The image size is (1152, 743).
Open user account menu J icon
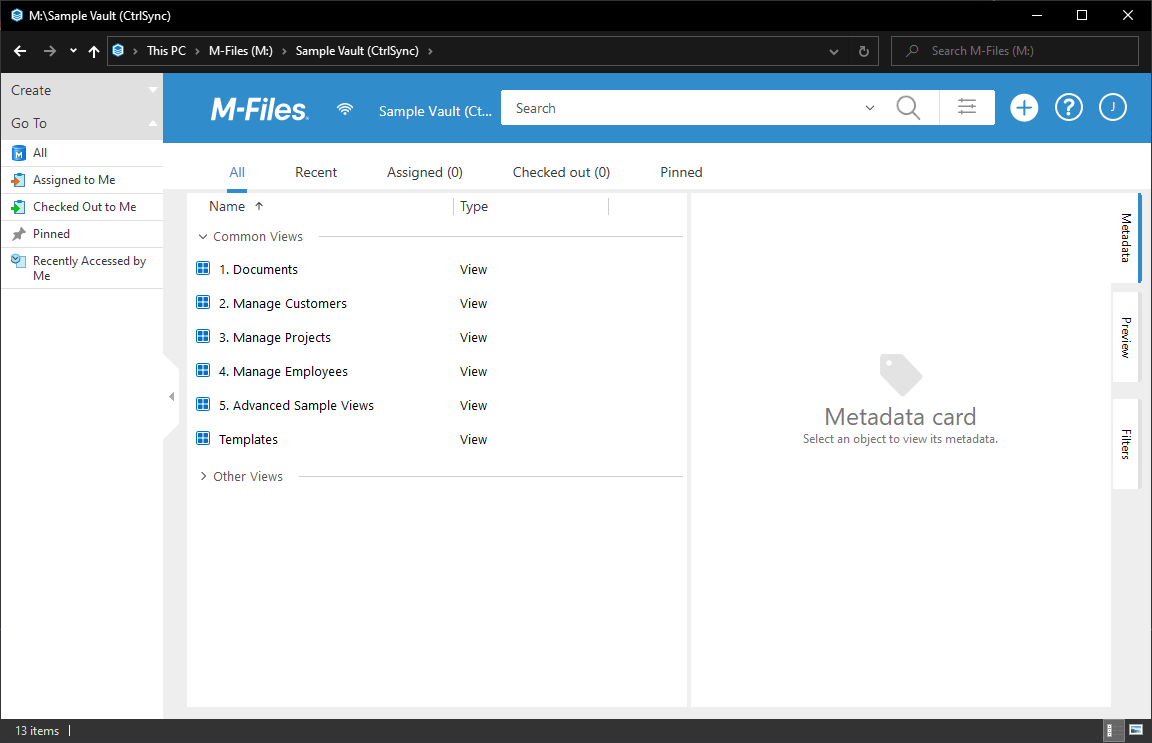pyautogui.click(x=1112, y=107)
